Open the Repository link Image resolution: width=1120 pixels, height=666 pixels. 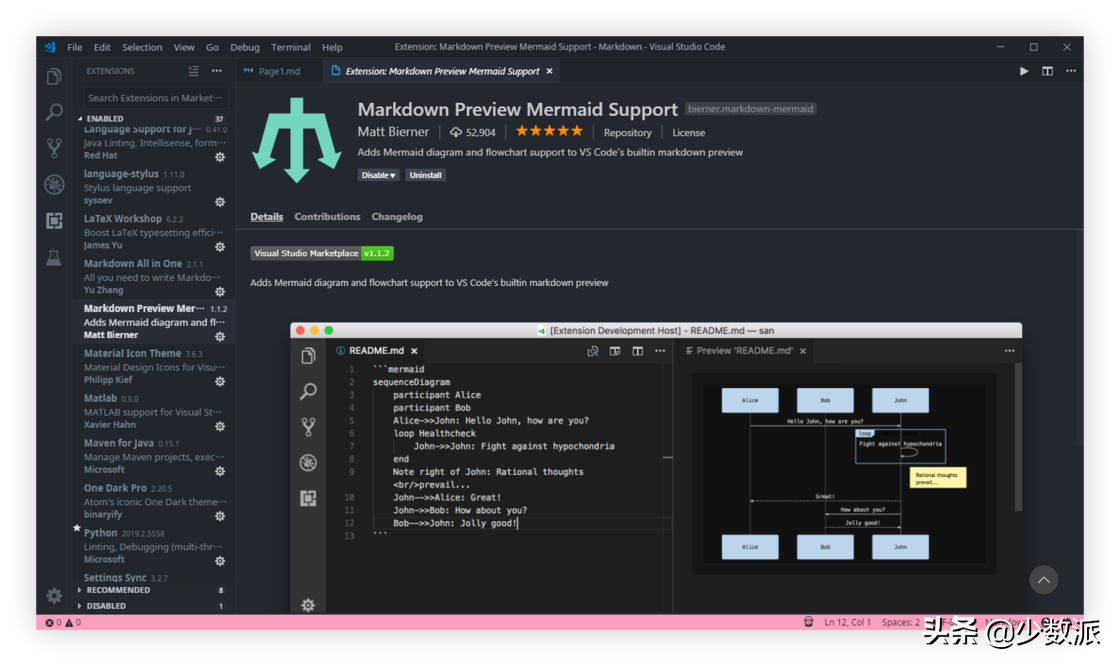tap(627, 133)
